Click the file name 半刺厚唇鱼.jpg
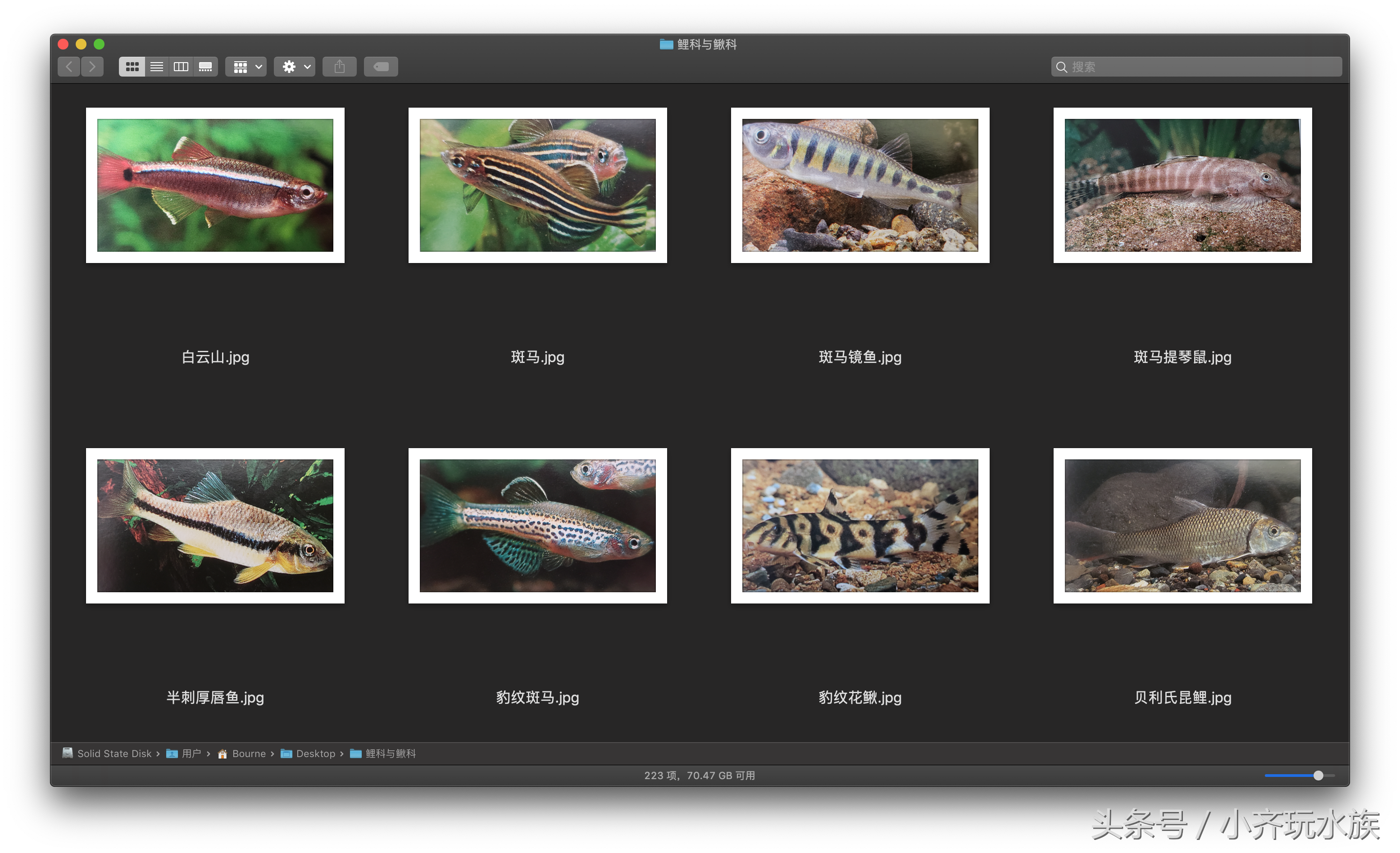This screenshot has width=1400, height=853. click(x=215, y=698)
